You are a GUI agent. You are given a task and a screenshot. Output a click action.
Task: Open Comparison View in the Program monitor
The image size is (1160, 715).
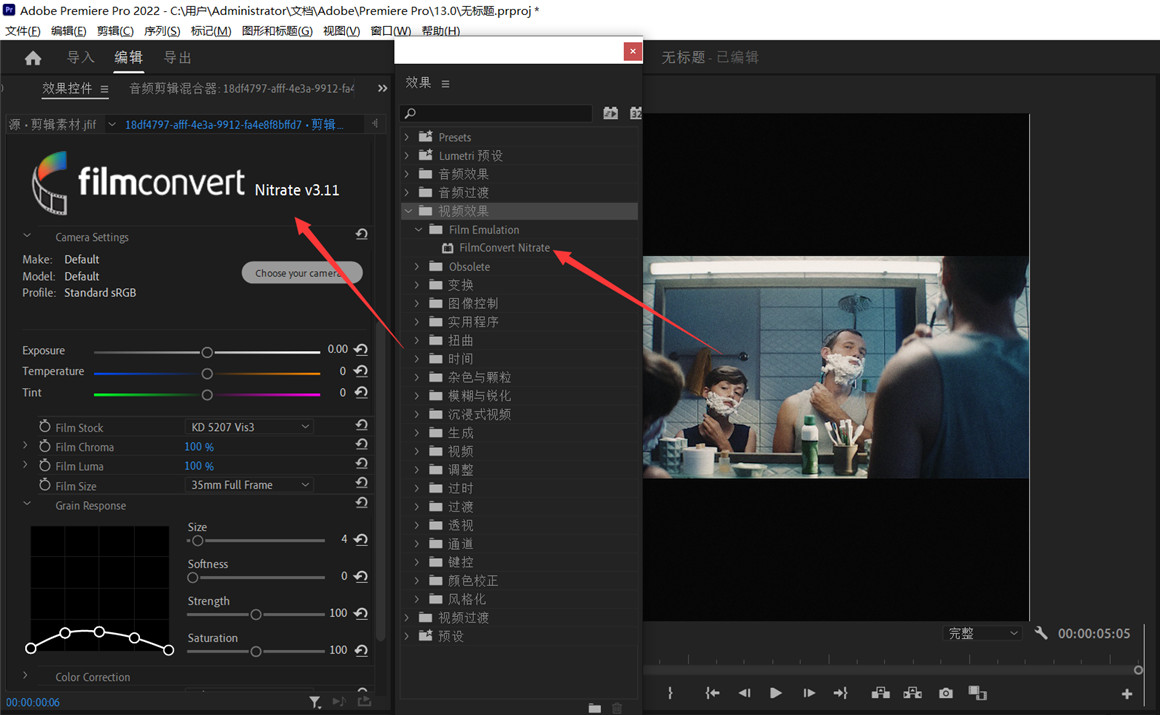tap(977, 693)
